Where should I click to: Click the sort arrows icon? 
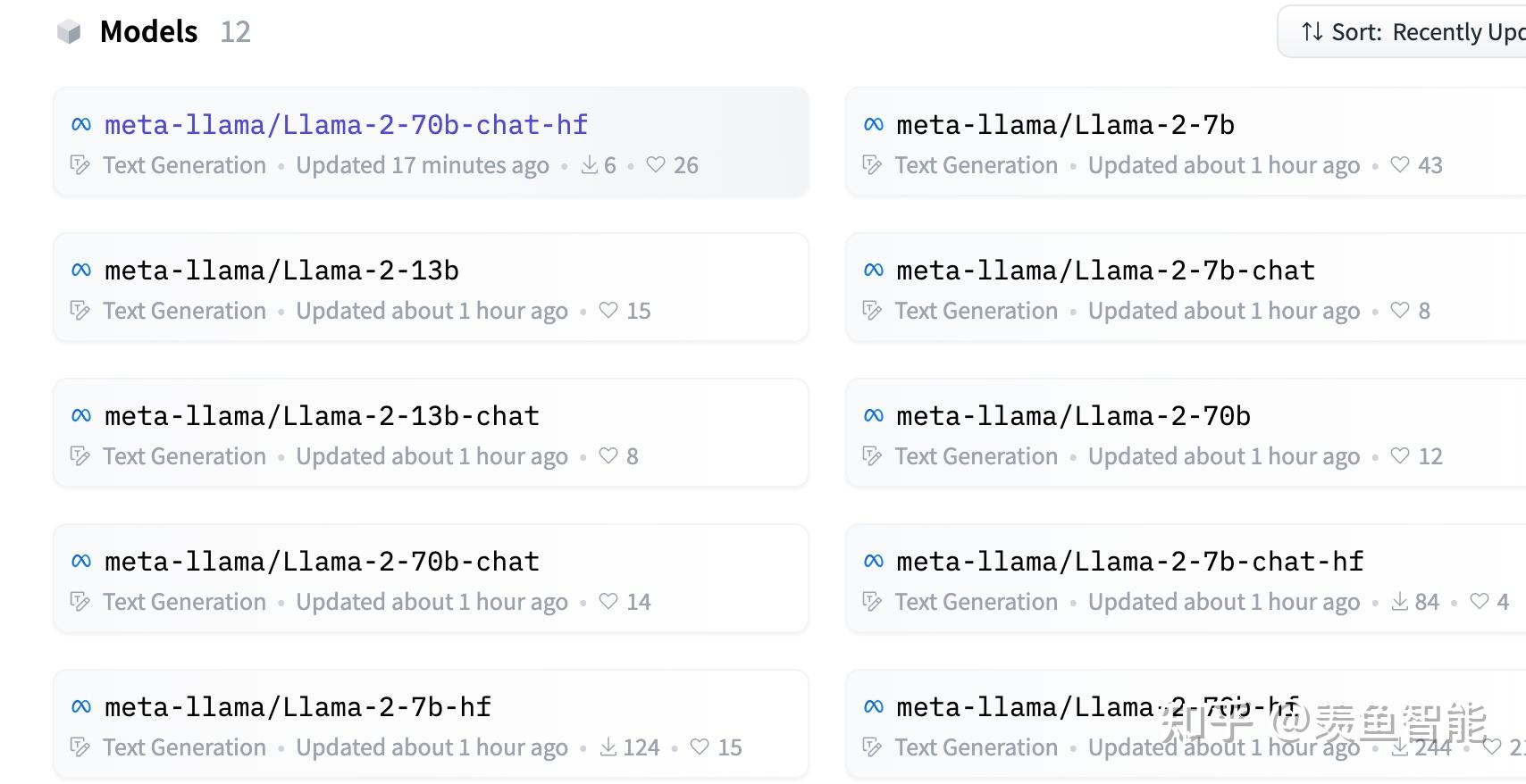click(x=1312, y=32)
